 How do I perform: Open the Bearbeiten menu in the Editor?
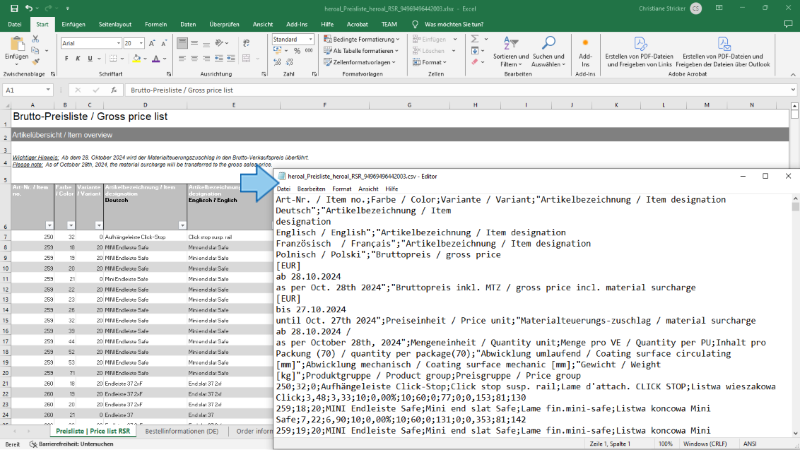[x=311, y=189]
